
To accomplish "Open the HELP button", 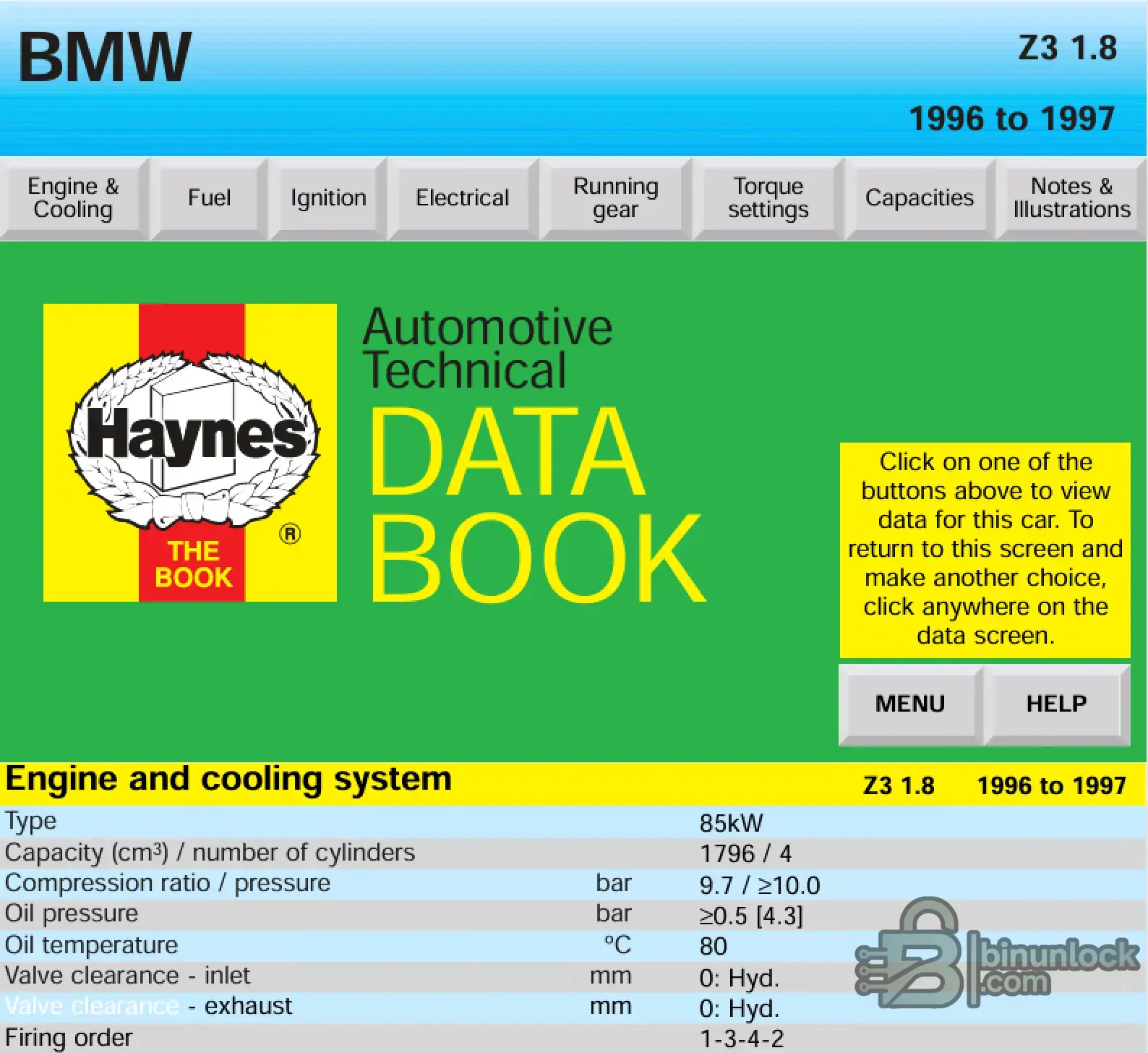I will (x=1057, y=704).
